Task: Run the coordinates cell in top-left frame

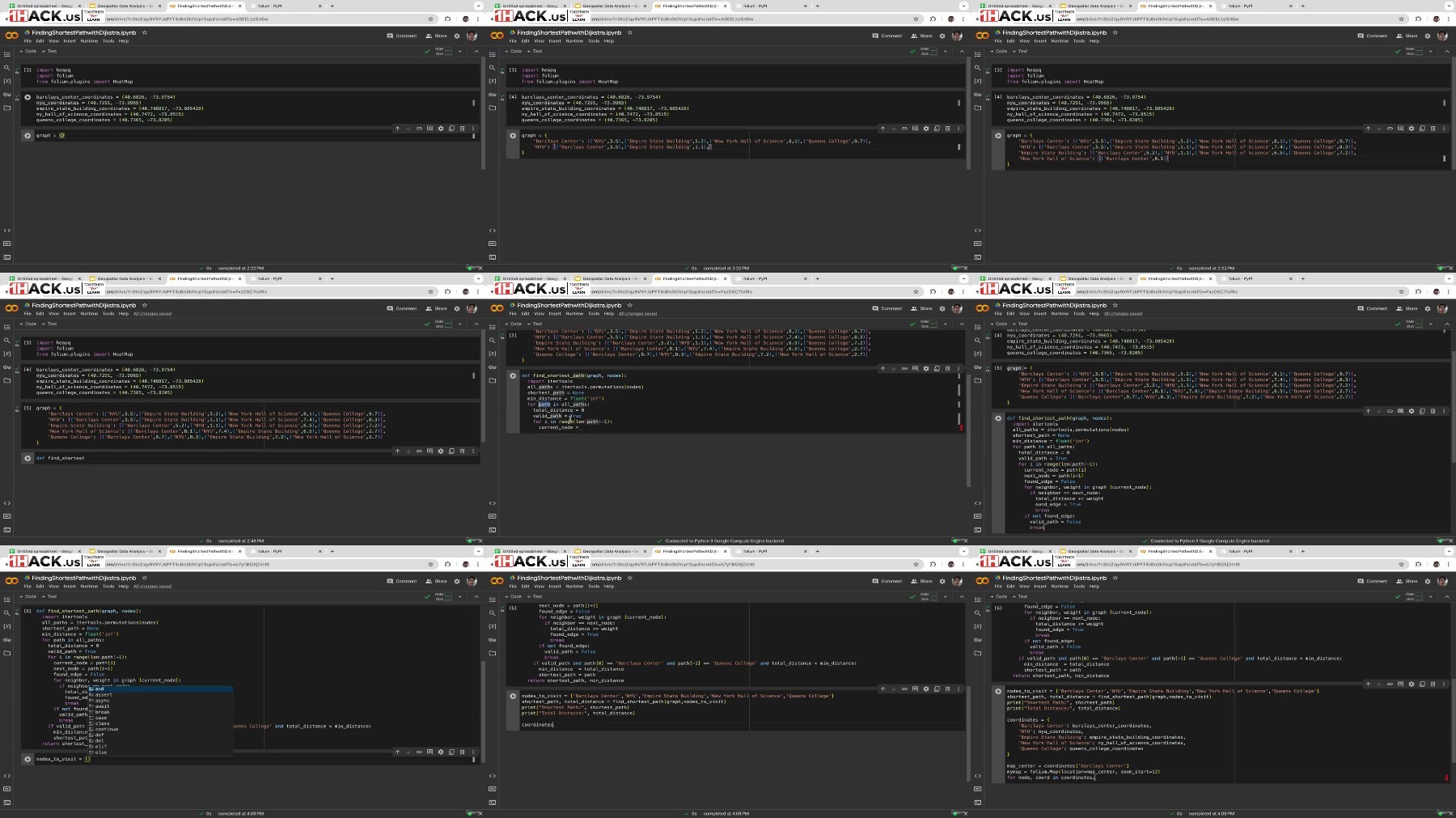Action: point(28,97)
